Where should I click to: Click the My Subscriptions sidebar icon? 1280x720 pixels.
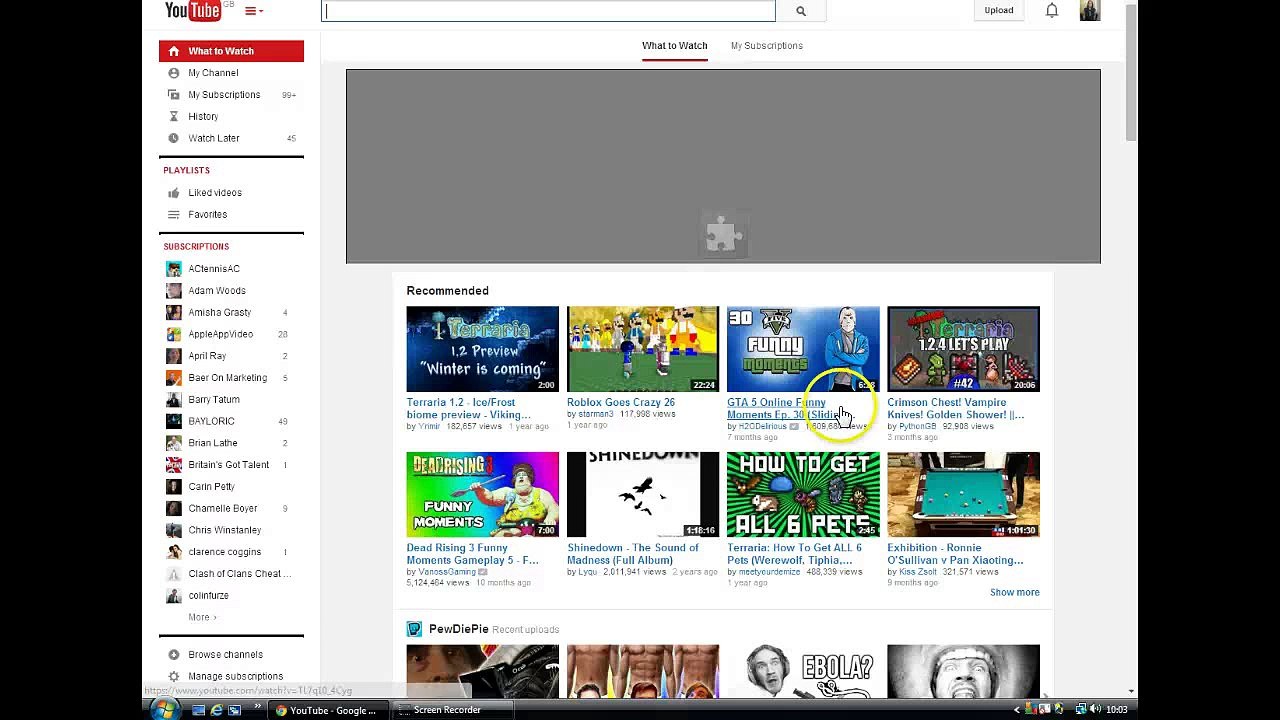174,95
